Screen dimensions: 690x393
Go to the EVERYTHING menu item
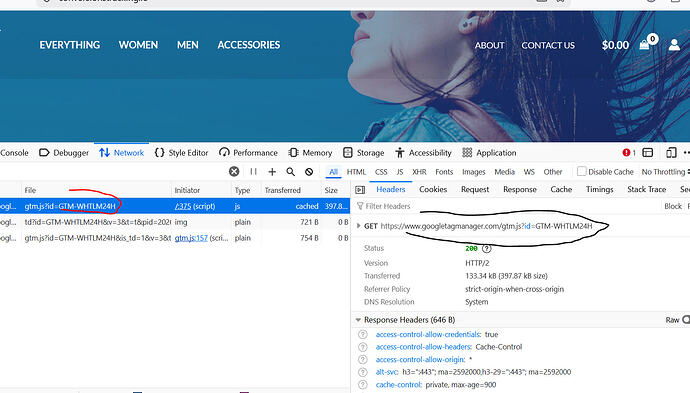tap(70, 45)
